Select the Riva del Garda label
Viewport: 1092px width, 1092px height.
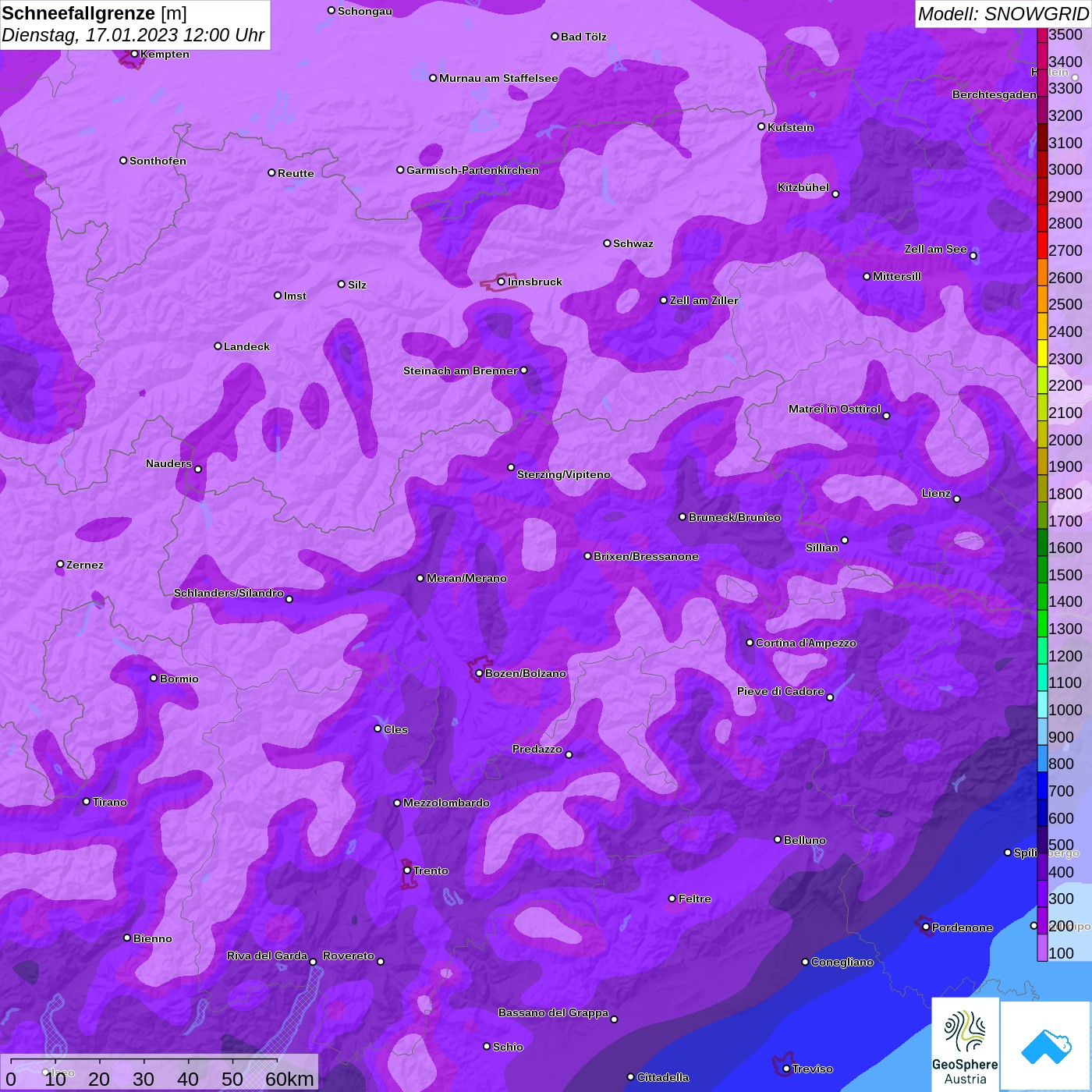(267, 955)
